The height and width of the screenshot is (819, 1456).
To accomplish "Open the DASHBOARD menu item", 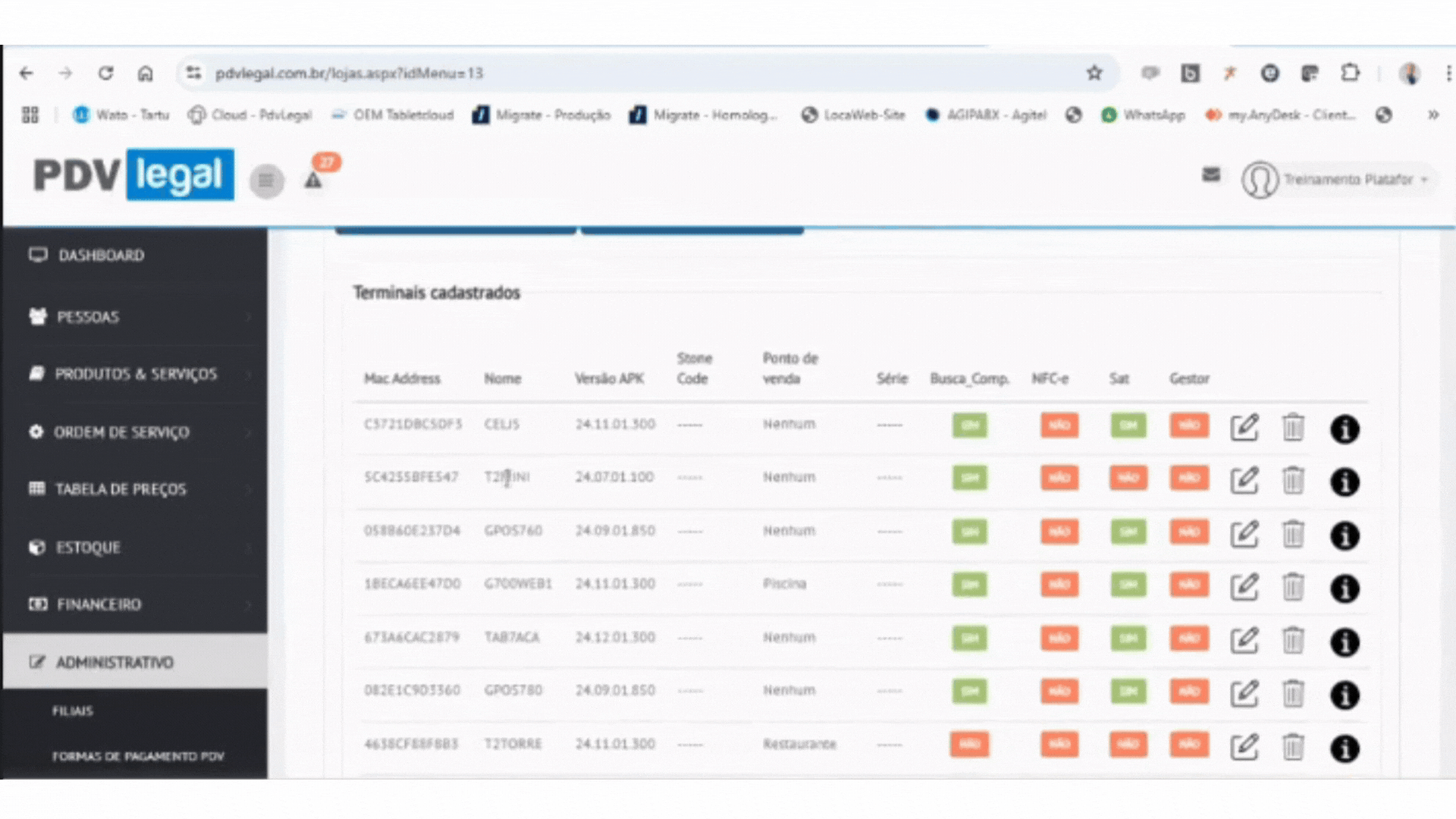I will click(101, 256).
